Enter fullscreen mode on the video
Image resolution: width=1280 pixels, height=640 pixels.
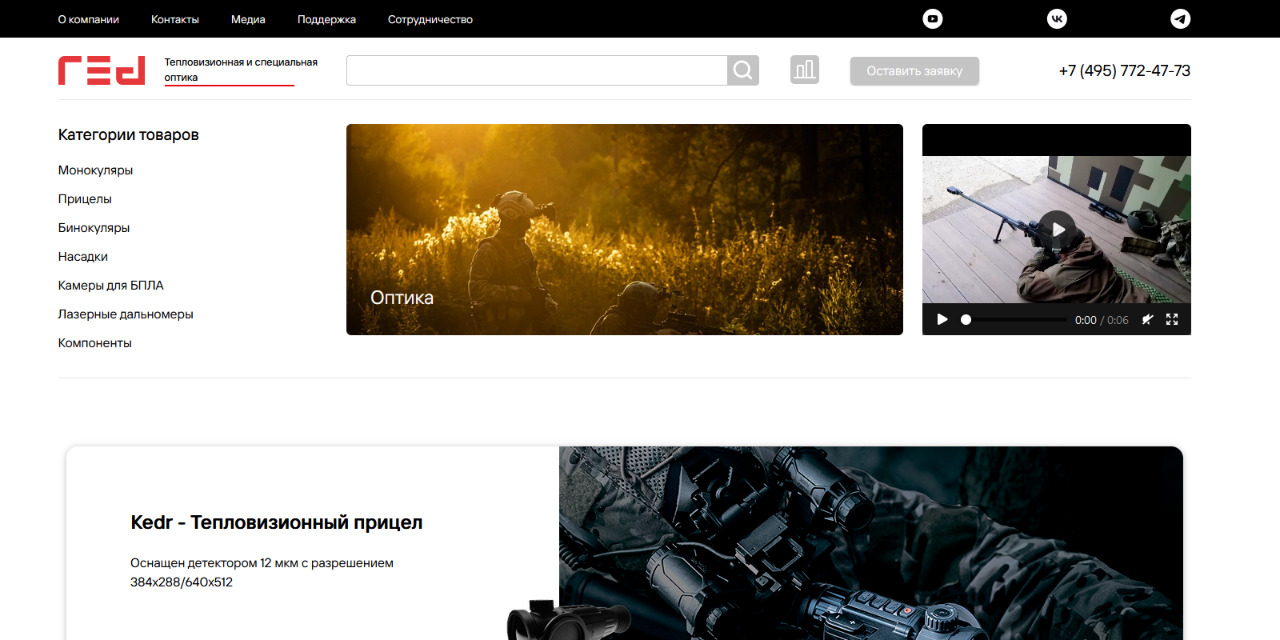[x=1172, y=320]
